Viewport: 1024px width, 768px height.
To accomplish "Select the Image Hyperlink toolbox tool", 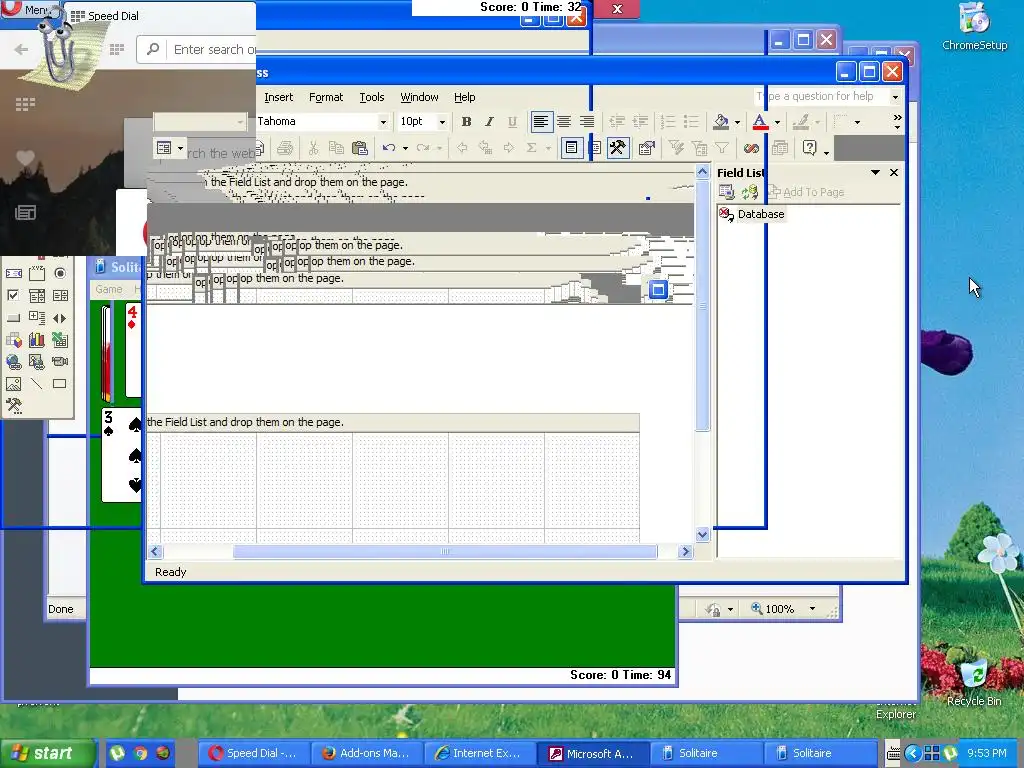I will 37,362.
